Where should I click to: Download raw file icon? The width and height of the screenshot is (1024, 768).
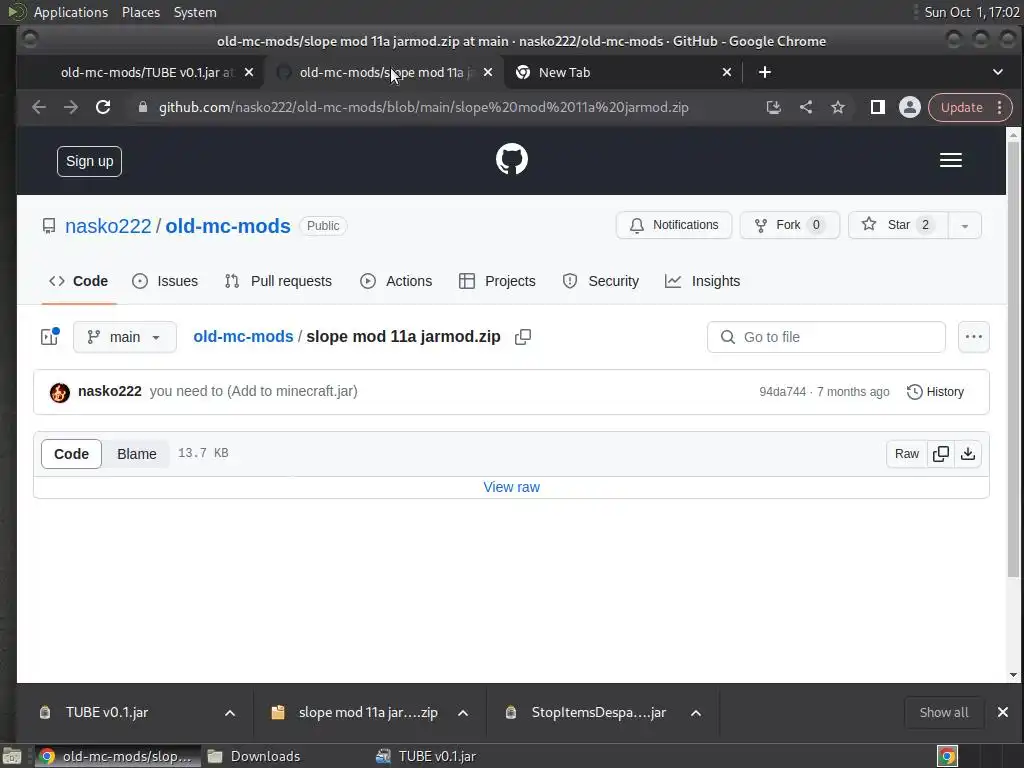(968, 454)
